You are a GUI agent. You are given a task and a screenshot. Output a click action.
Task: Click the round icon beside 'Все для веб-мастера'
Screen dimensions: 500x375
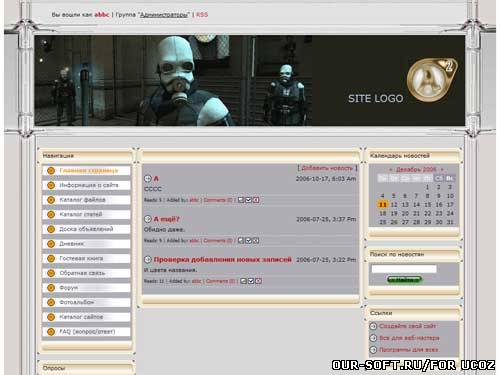[x=373, y=338]
